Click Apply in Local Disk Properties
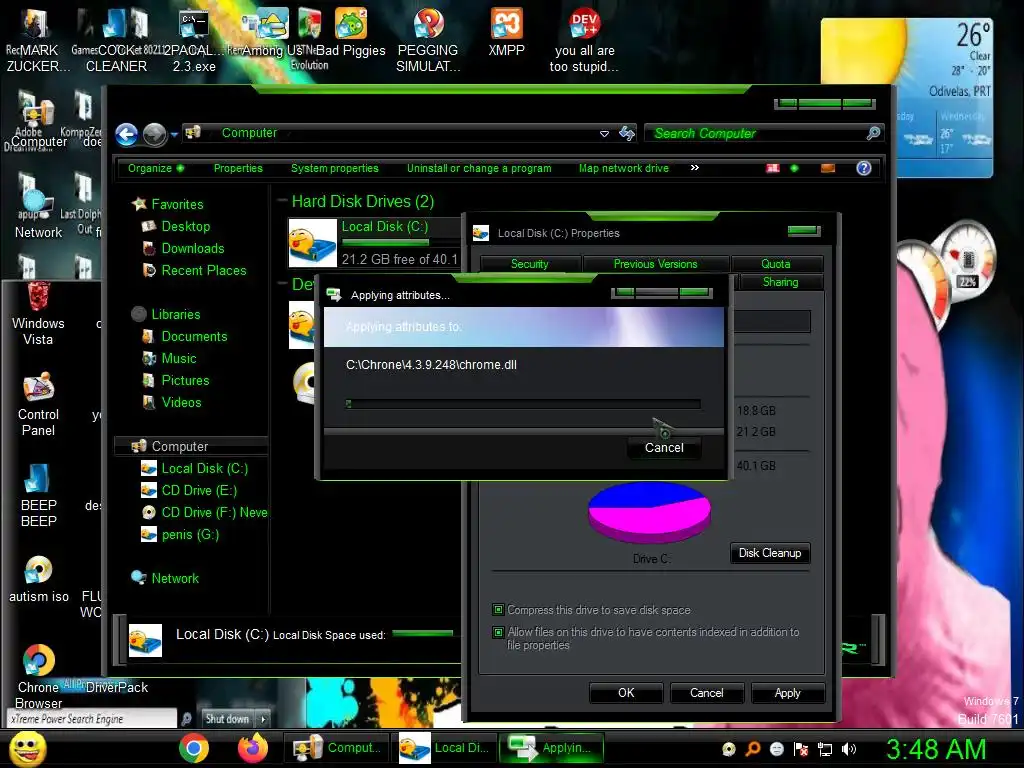This screenshot has height=768, width=1024. pos(788,694)
